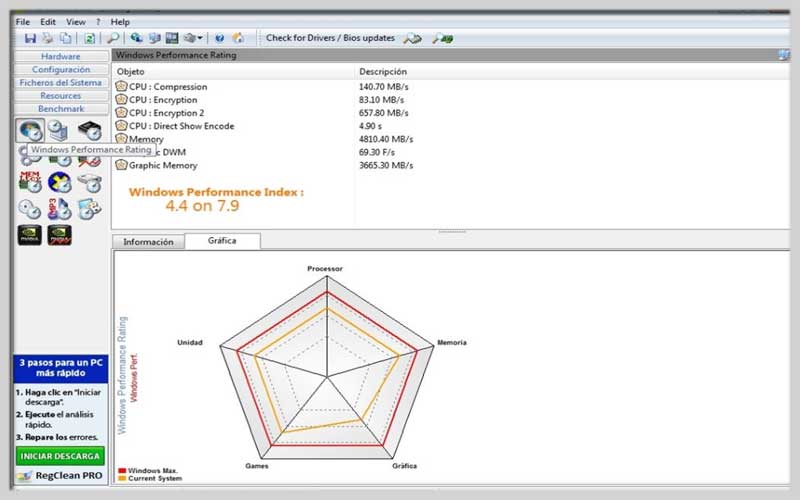
Task: Select the MP3 encoding benchmark icon
Action: pos(60,209)
